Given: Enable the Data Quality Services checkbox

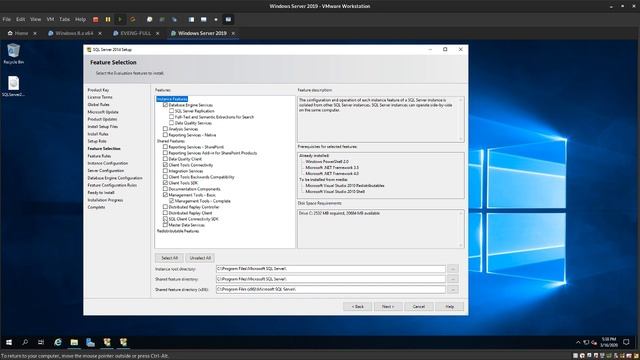Looking at the screenshot, I should 171,122.
